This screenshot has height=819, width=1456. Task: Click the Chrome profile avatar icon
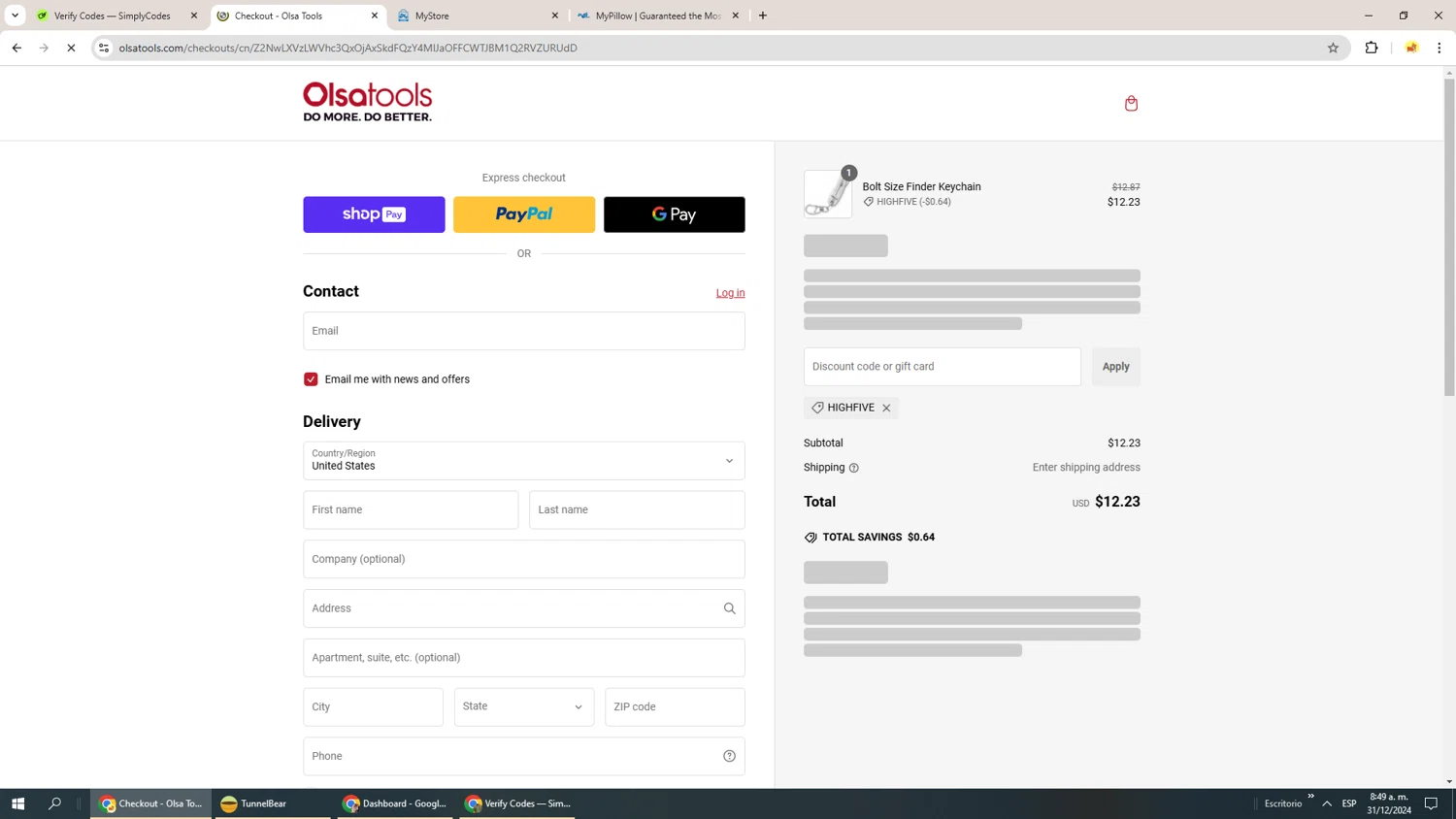1411,48
